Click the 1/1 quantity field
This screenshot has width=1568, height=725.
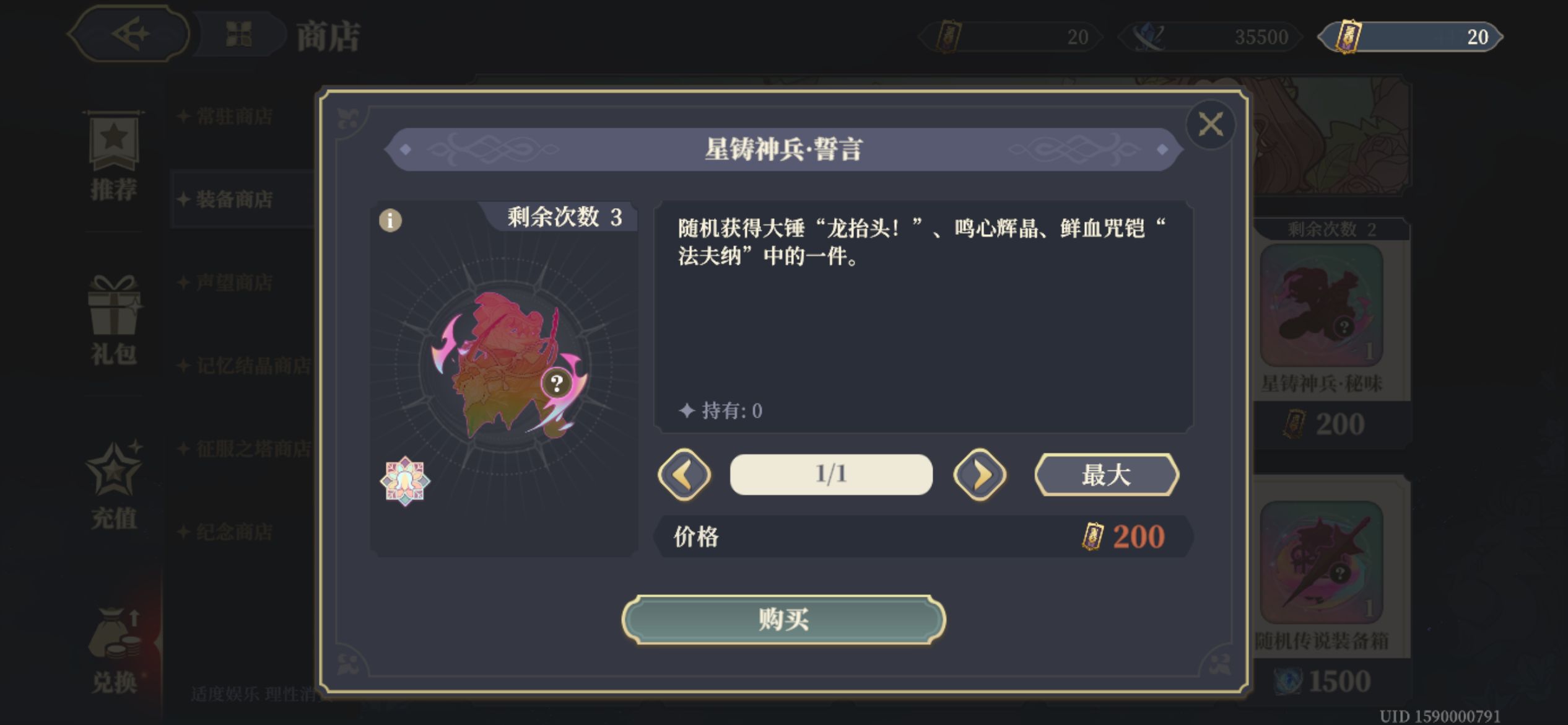[x=831, y=475]
